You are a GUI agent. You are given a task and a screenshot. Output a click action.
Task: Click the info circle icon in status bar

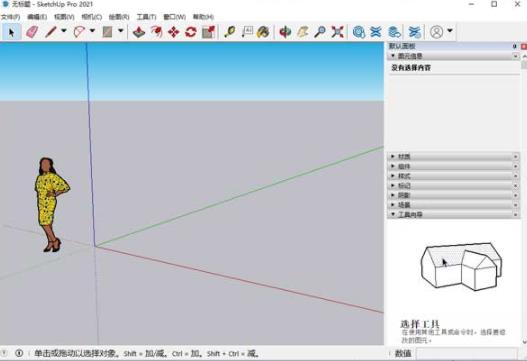[19, 353]
